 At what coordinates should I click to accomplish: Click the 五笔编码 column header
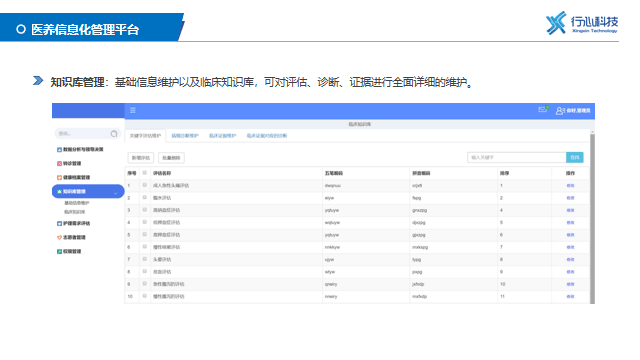point(334,173)
